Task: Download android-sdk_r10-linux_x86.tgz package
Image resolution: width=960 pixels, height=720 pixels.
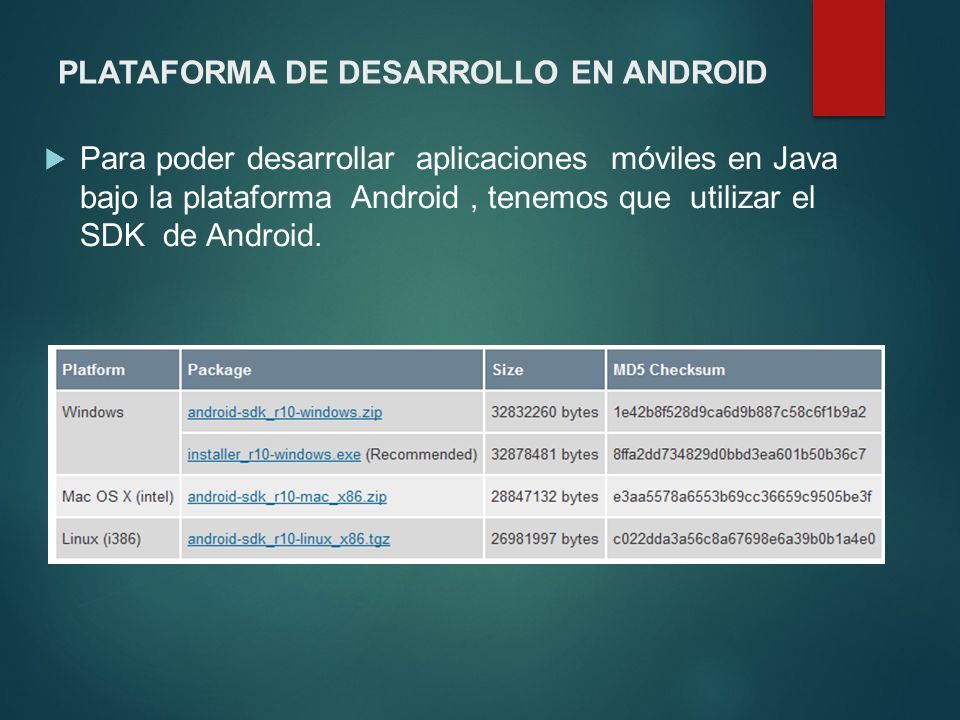Action: tap(288, 539)
